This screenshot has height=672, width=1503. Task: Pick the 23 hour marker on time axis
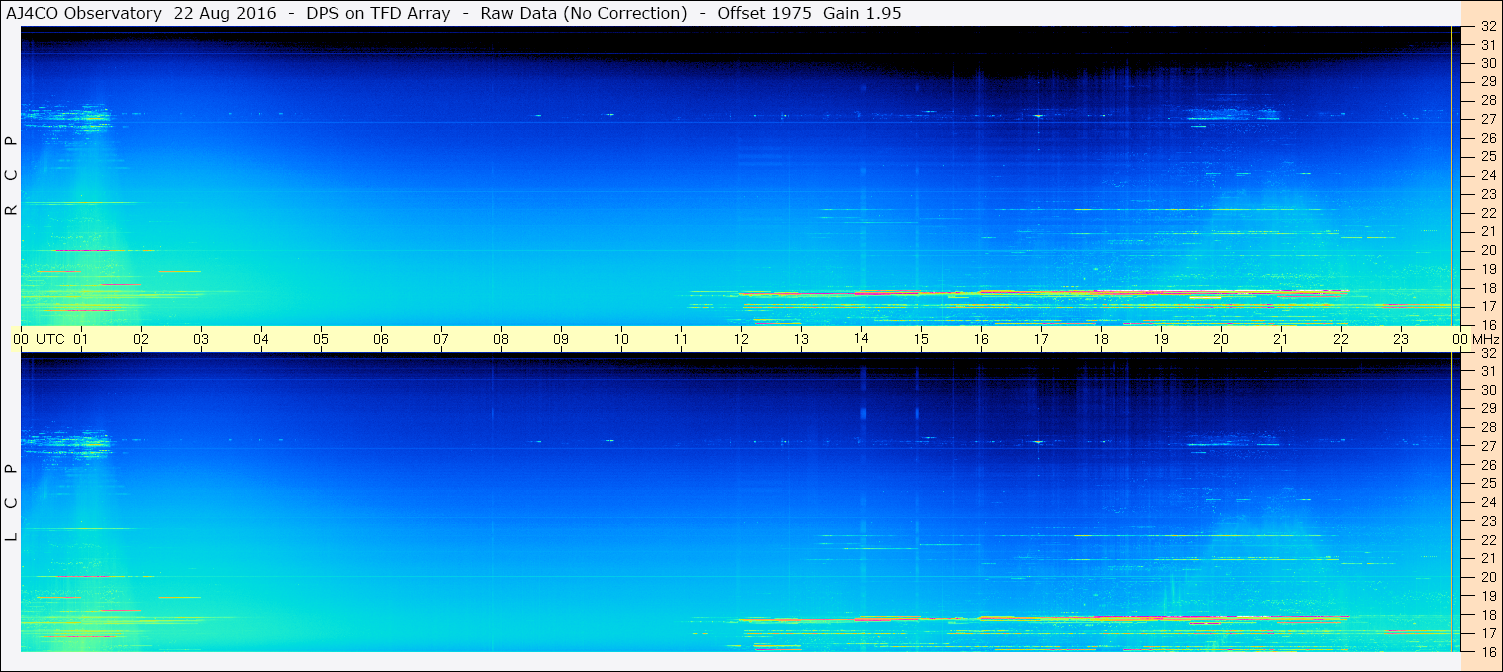[x=1400, y=339]
